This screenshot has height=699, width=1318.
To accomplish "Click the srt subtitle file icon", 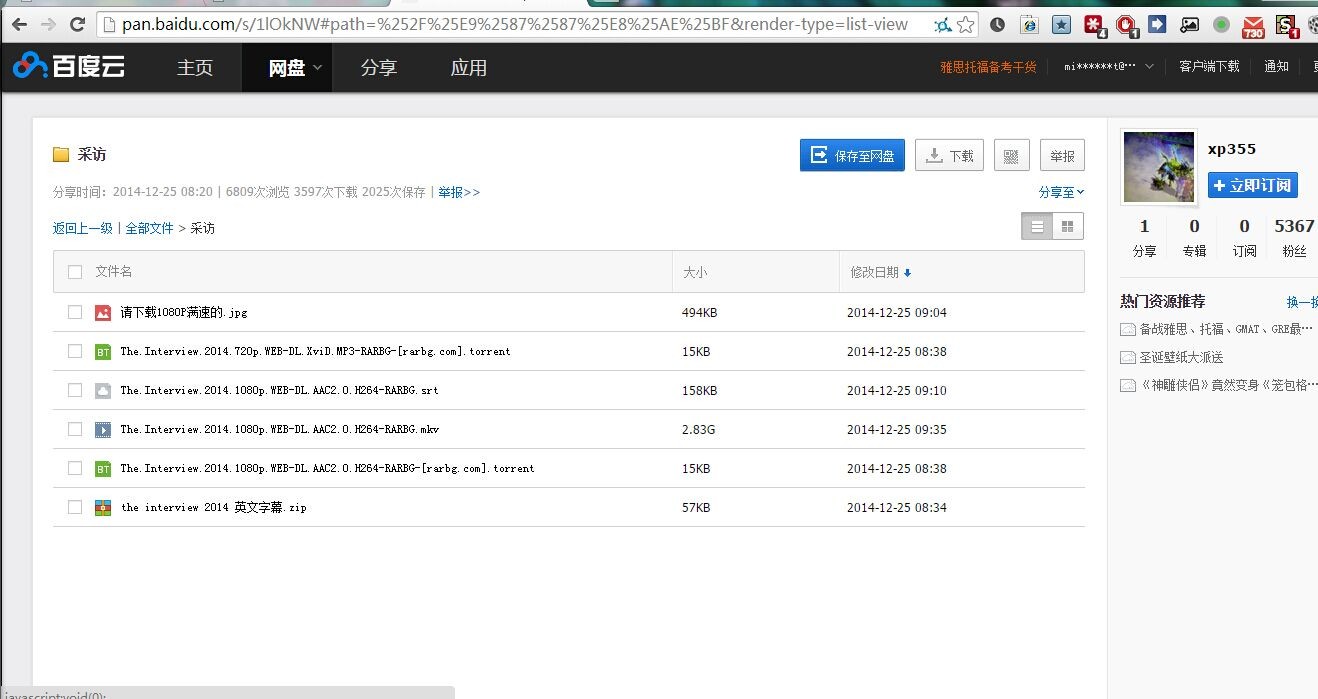I will point(102,390).
